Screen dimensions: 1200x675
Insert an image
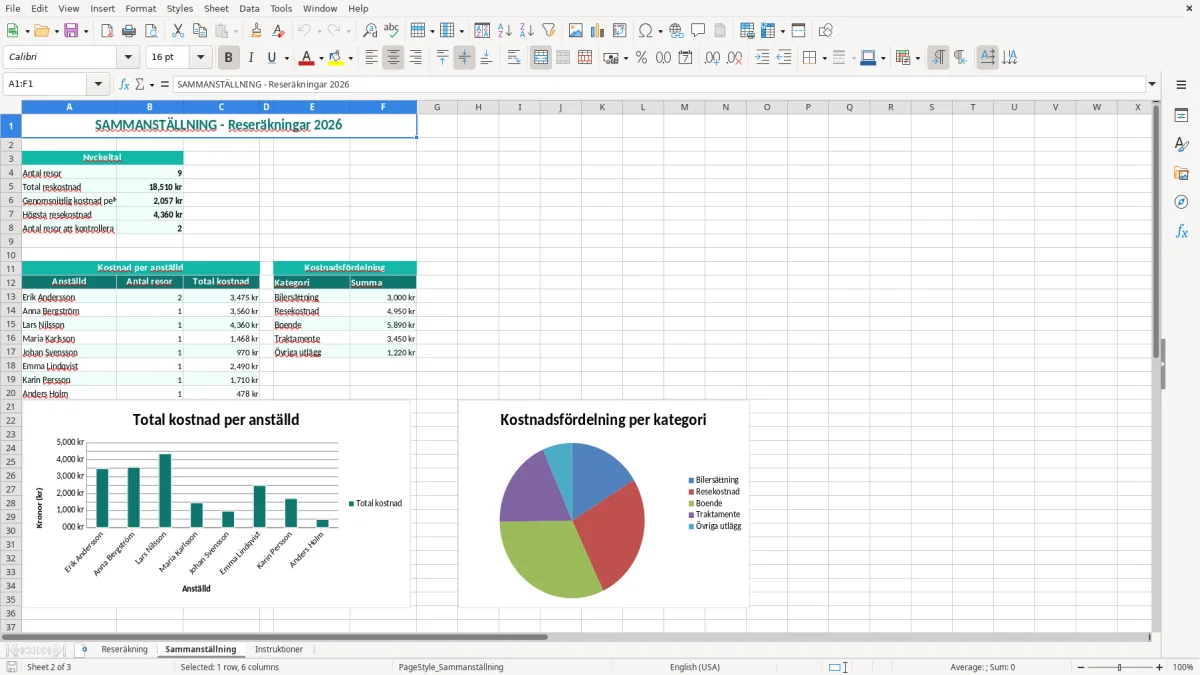pyautogui.click(x=576, y=31)
